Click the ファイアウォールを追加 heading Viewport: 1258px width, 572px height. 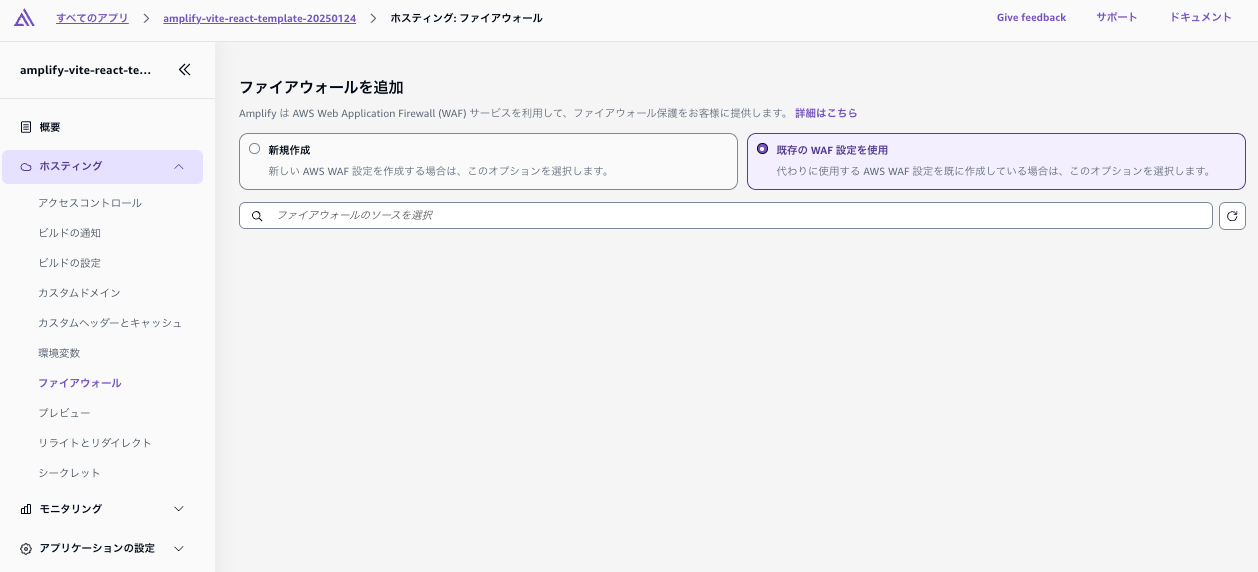pyautogui.click(x=321, y=87)
